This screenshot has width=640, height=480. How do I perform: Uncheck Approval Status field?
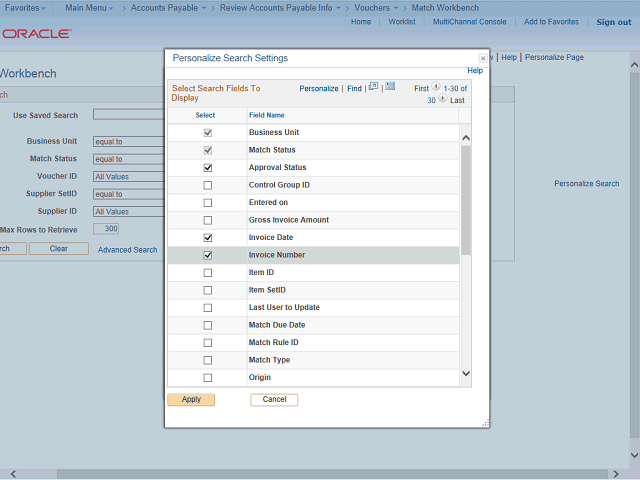point(208,168)
